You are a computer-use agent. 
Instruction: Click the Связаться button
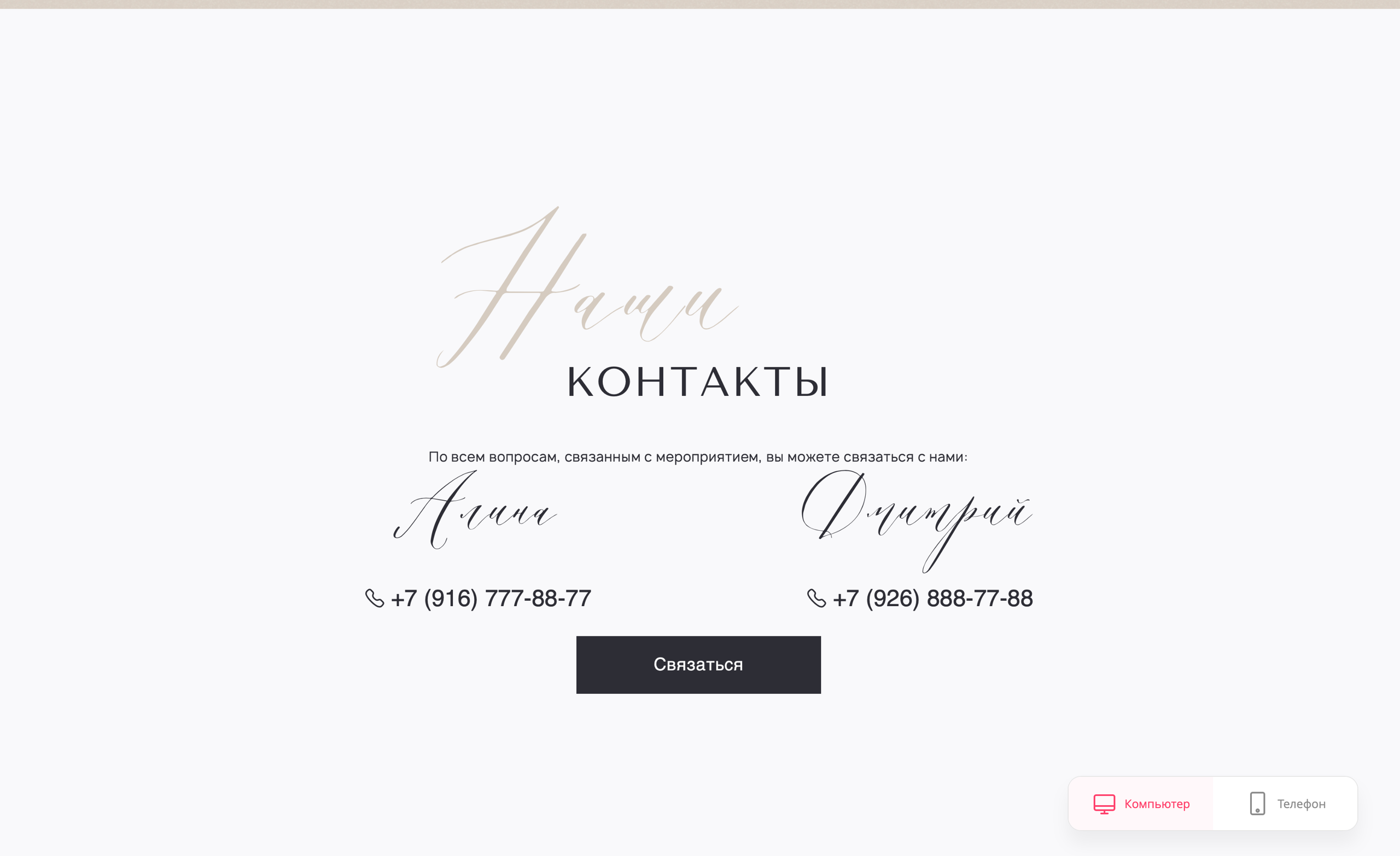698,665
